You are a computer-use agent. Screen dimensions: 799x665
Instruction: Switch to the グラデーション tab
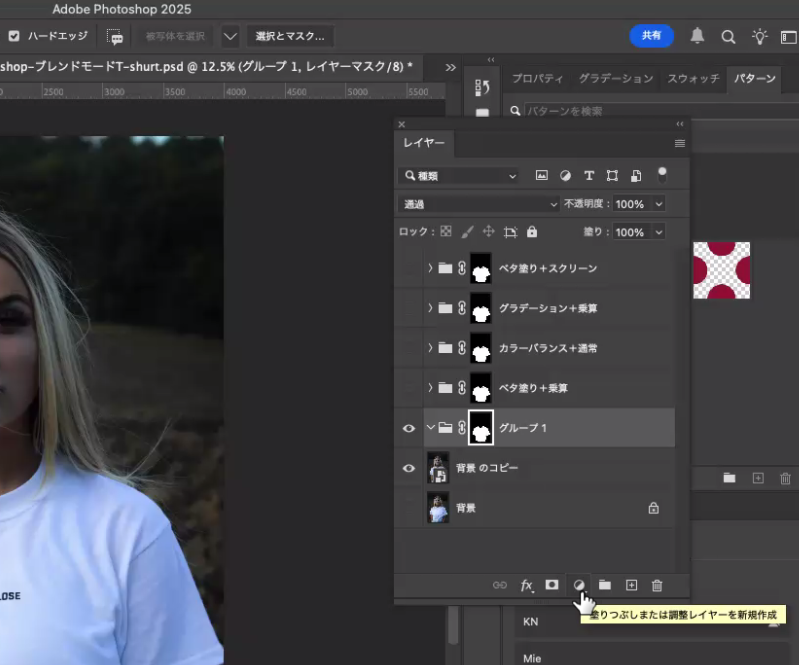tap(615, 79)
